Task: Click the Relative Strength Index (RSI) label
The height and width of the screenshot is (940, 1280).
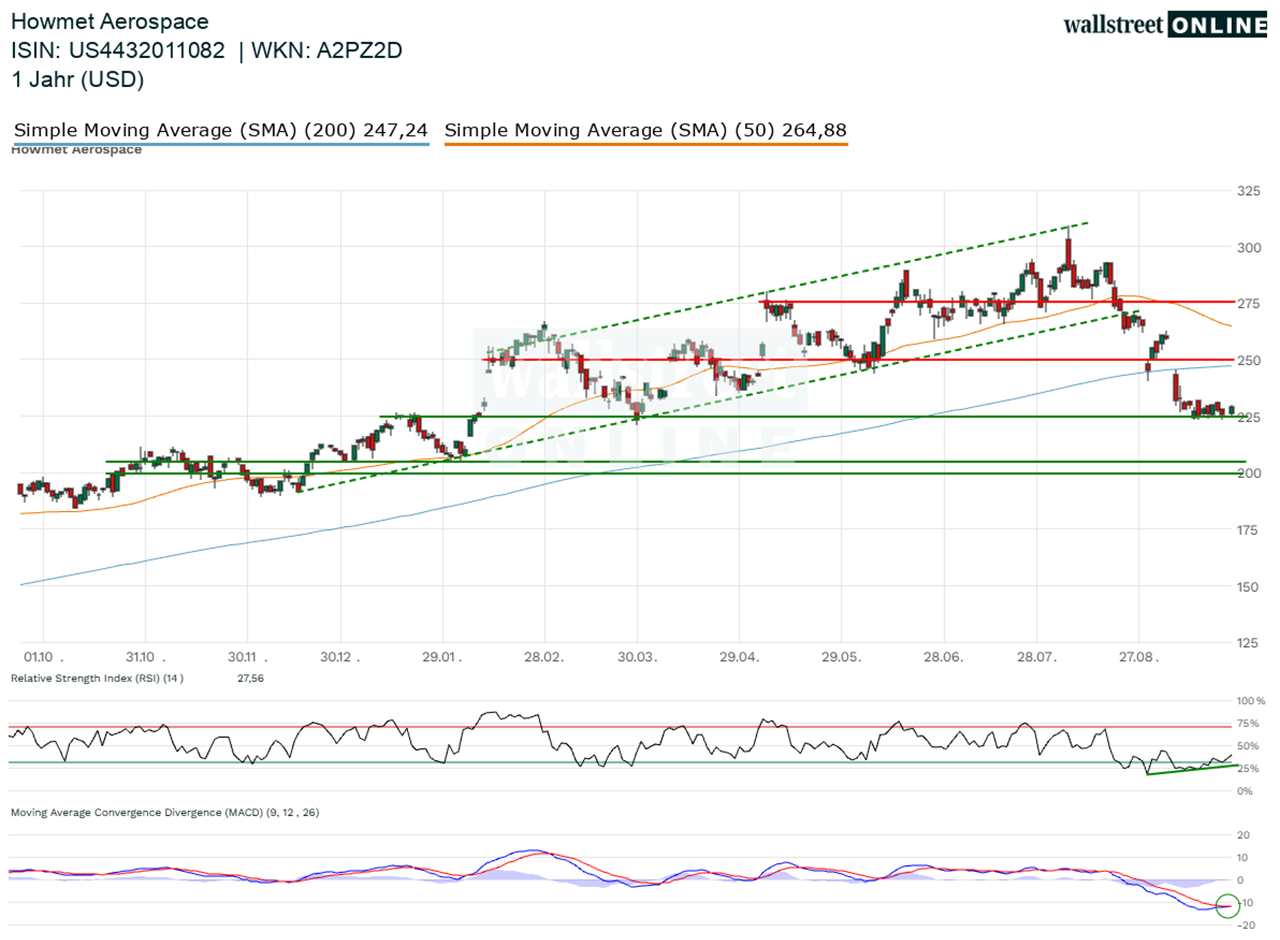Action: click(97, 678)
